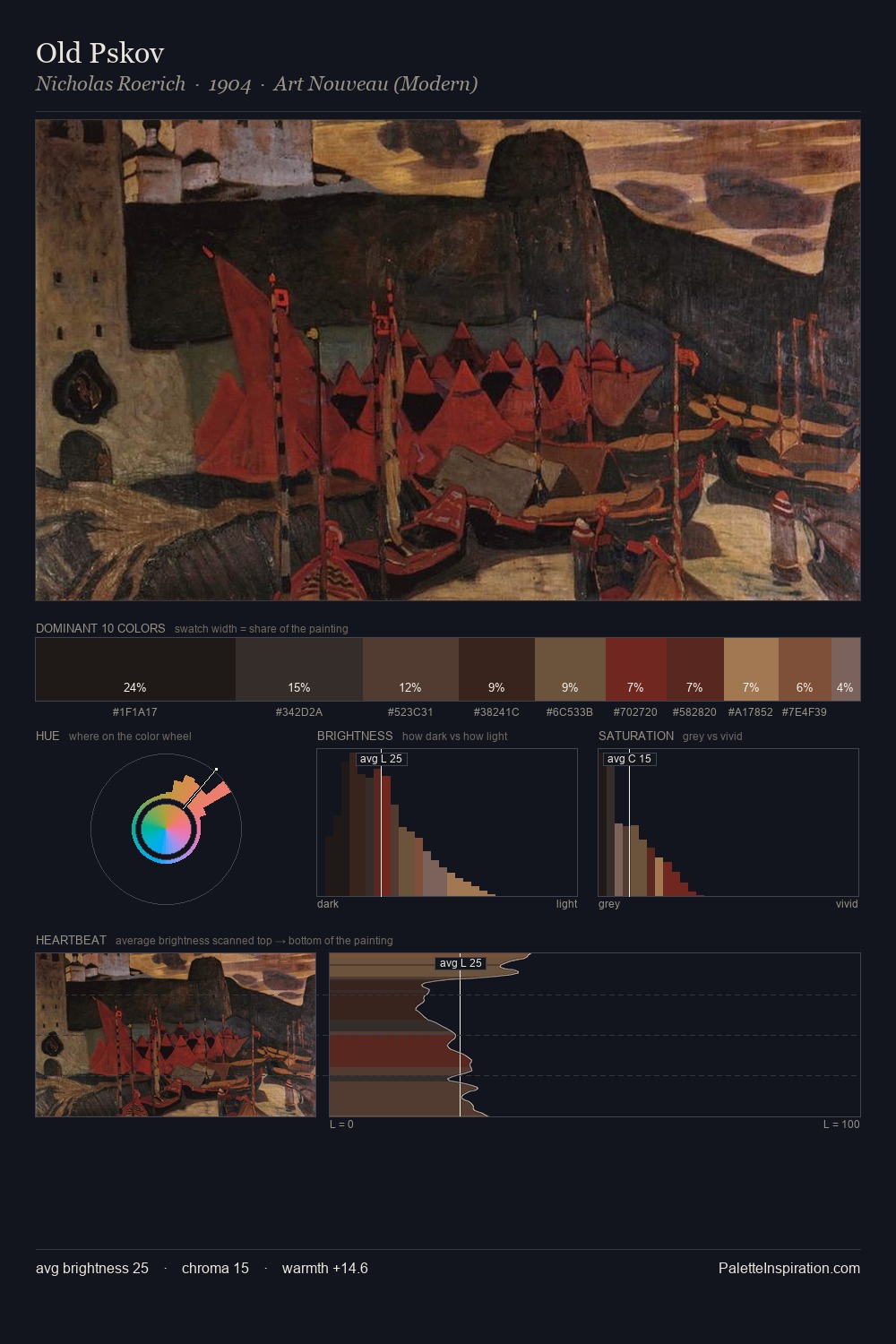Image resolution: width=896 pixels, height=1344 pixels.
Task: Click the hex code #38241C
Action: coord(496,712)
